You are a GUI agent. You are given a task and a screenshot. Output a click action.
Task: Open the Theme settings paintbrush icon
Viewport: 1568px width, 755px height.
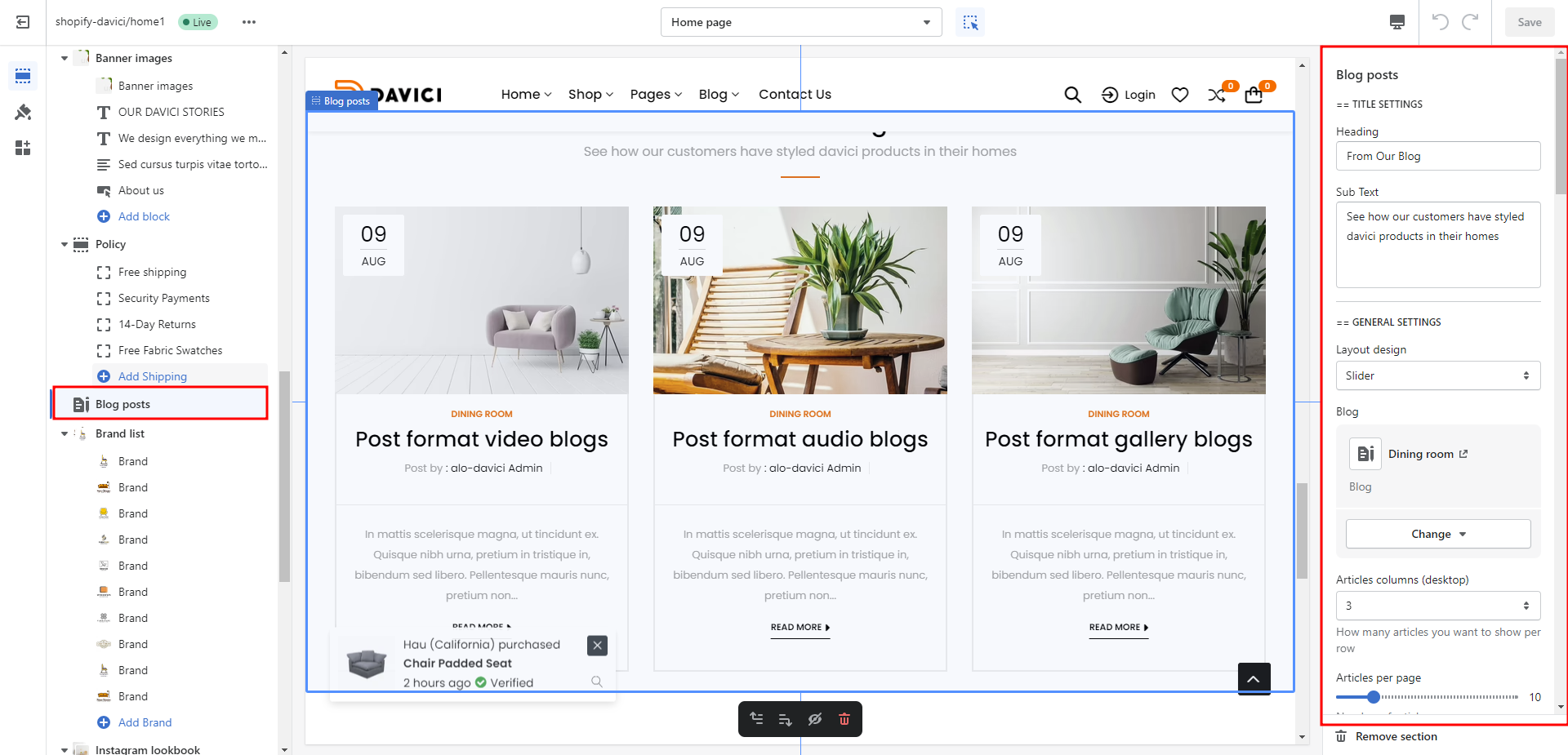[x=23, y=112]
